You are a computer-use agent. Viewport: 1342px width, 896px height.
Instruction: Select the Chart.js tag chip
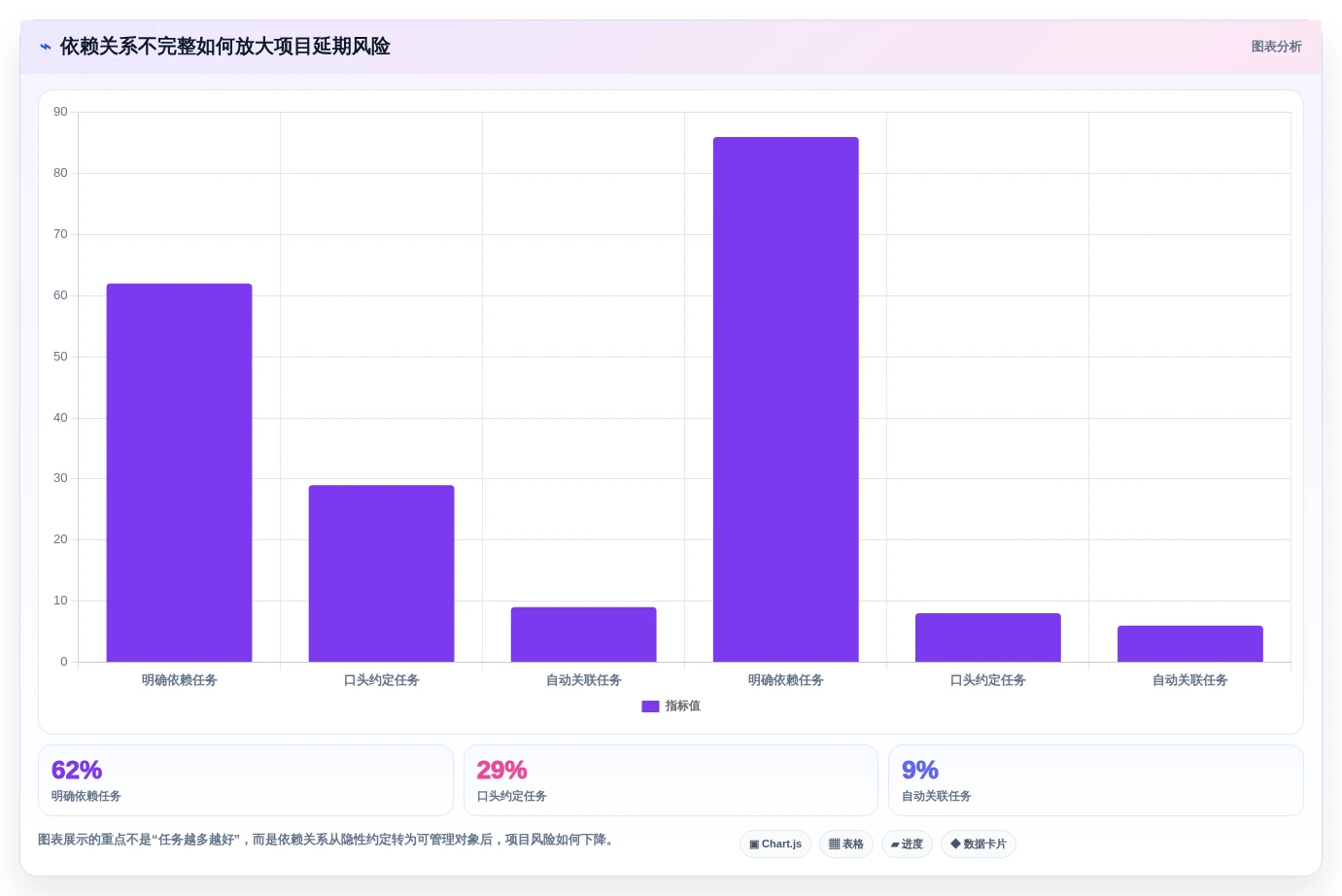[775, 844]
